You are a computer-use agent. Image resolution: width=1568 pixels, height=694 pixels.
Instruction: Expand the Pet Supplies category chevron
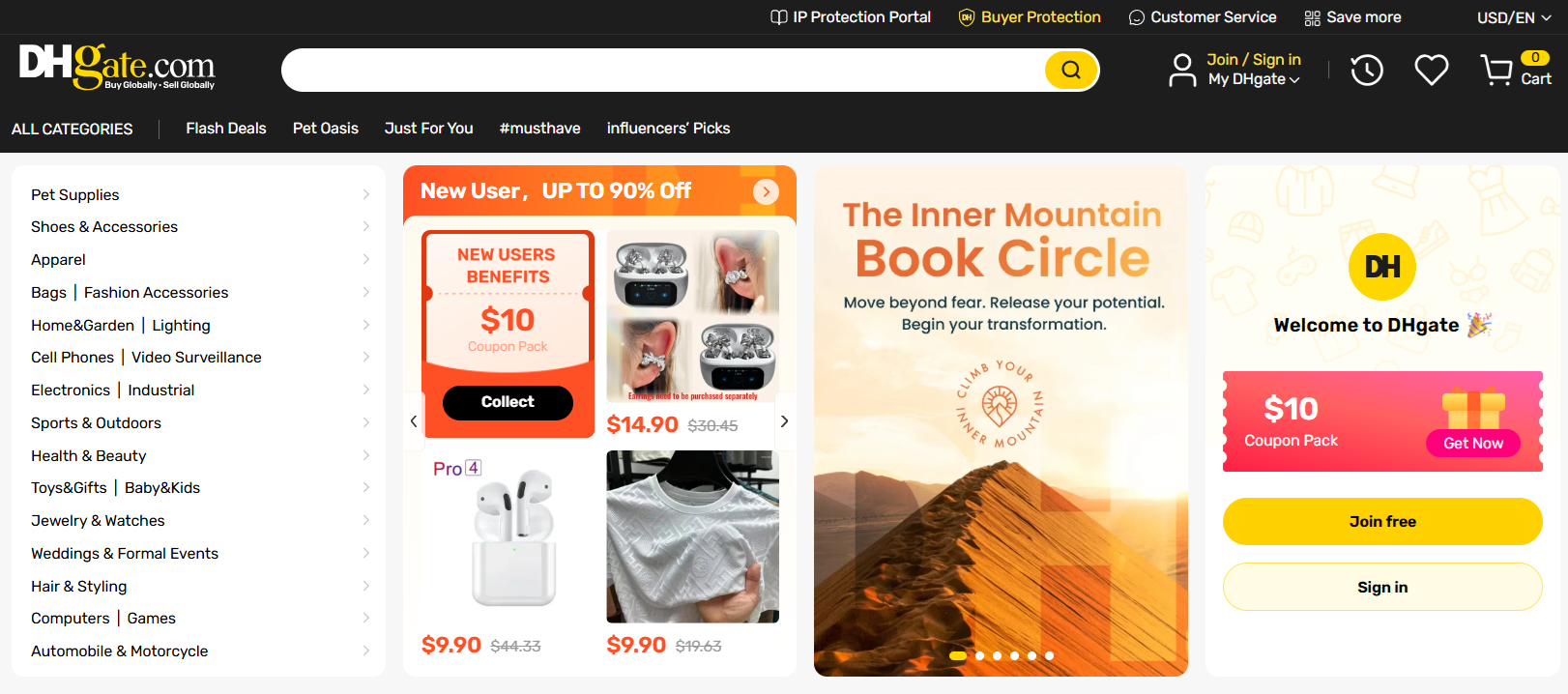click(x=366, y=194)
